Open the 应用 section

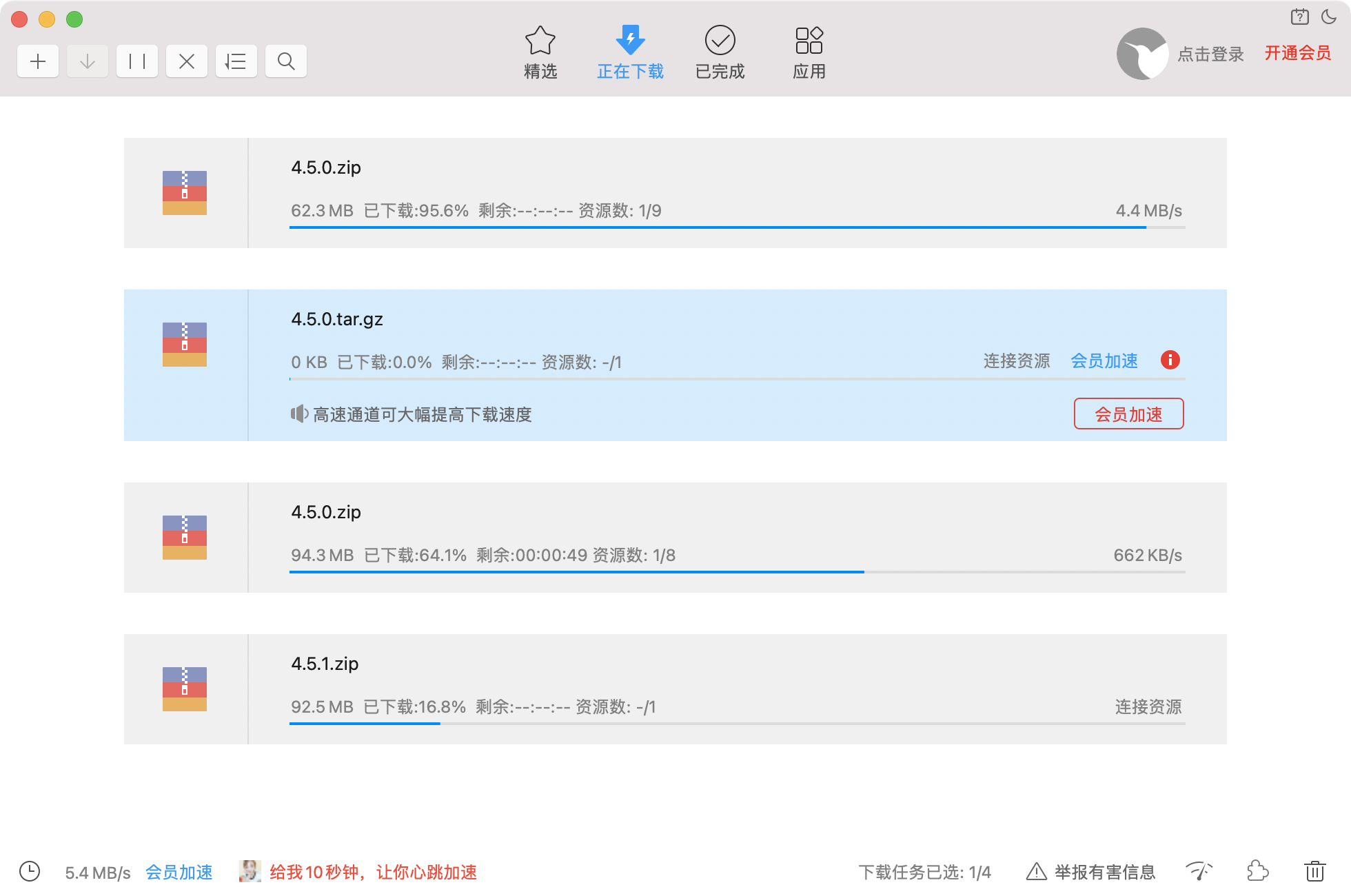(809, 52)
